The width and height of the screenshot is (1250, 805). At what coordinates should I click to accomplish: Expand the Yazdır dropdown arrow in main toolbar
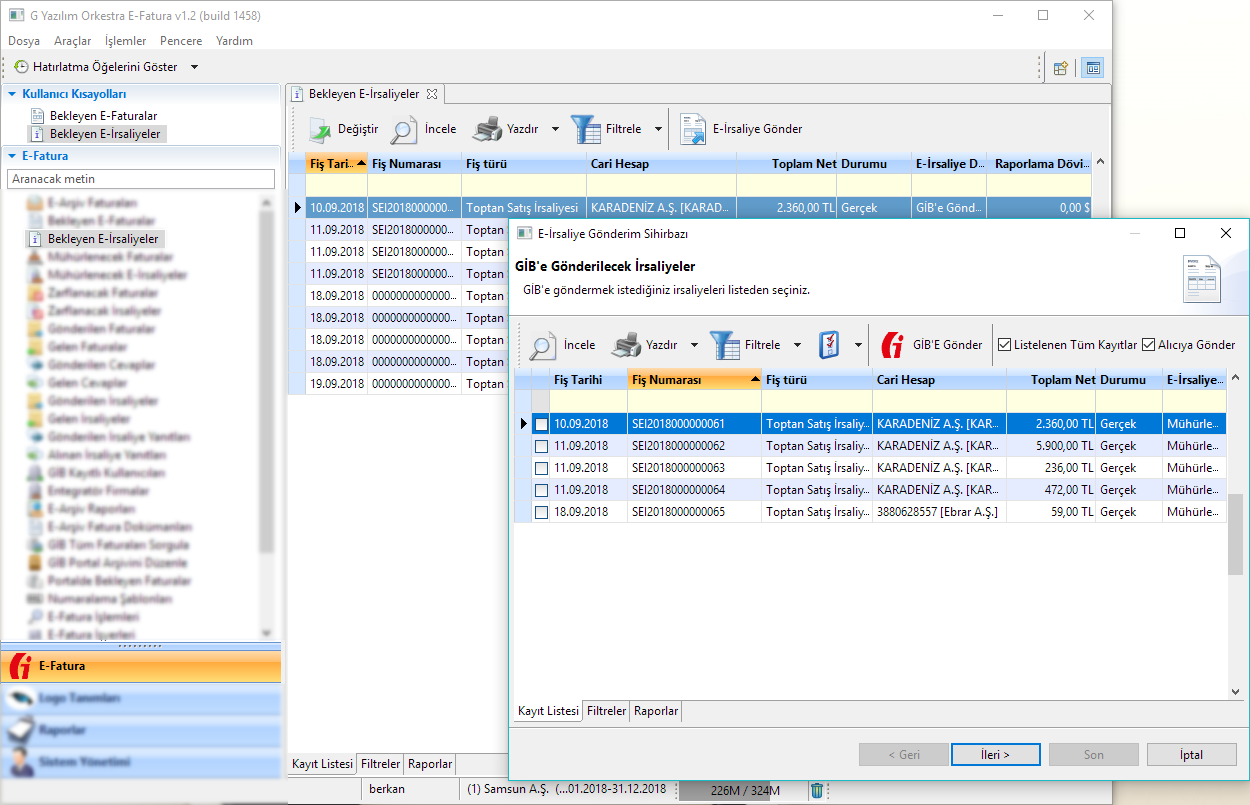pos(555,129)
